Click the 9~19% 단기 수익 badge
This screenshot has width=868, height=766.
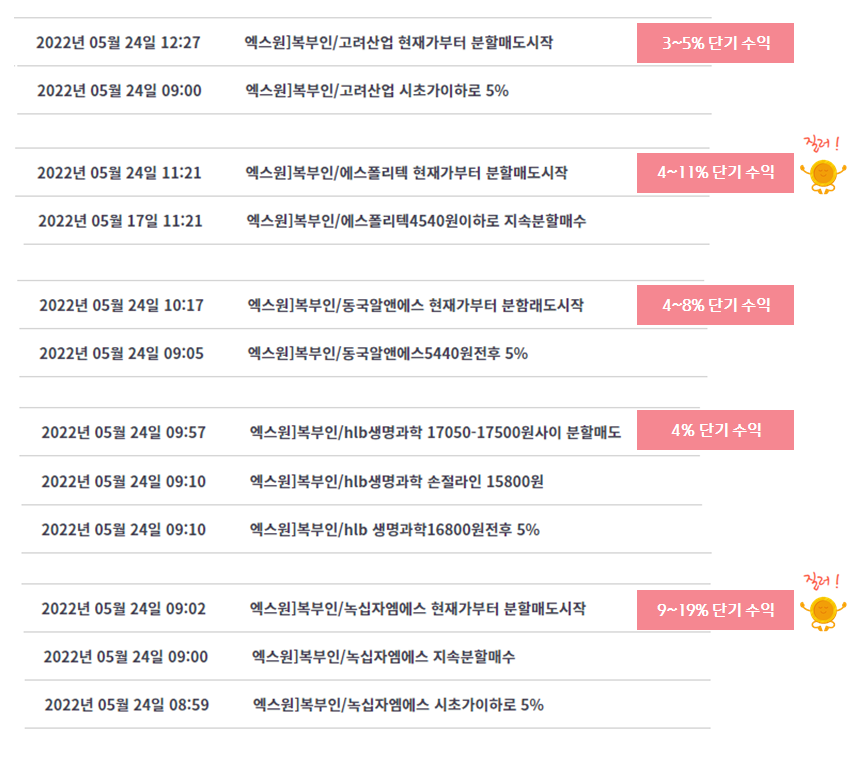pyautogui.click(x=715, y=610)
